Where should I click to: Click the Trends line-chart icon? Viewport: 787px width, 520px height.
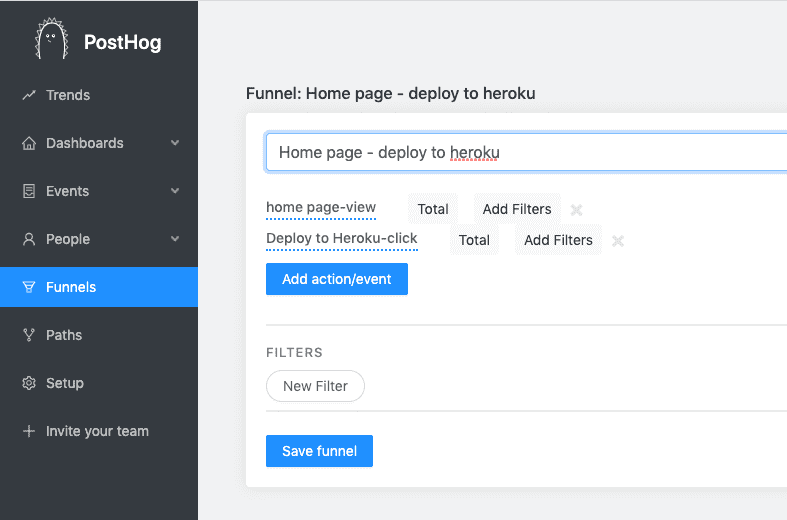point(29,95)
